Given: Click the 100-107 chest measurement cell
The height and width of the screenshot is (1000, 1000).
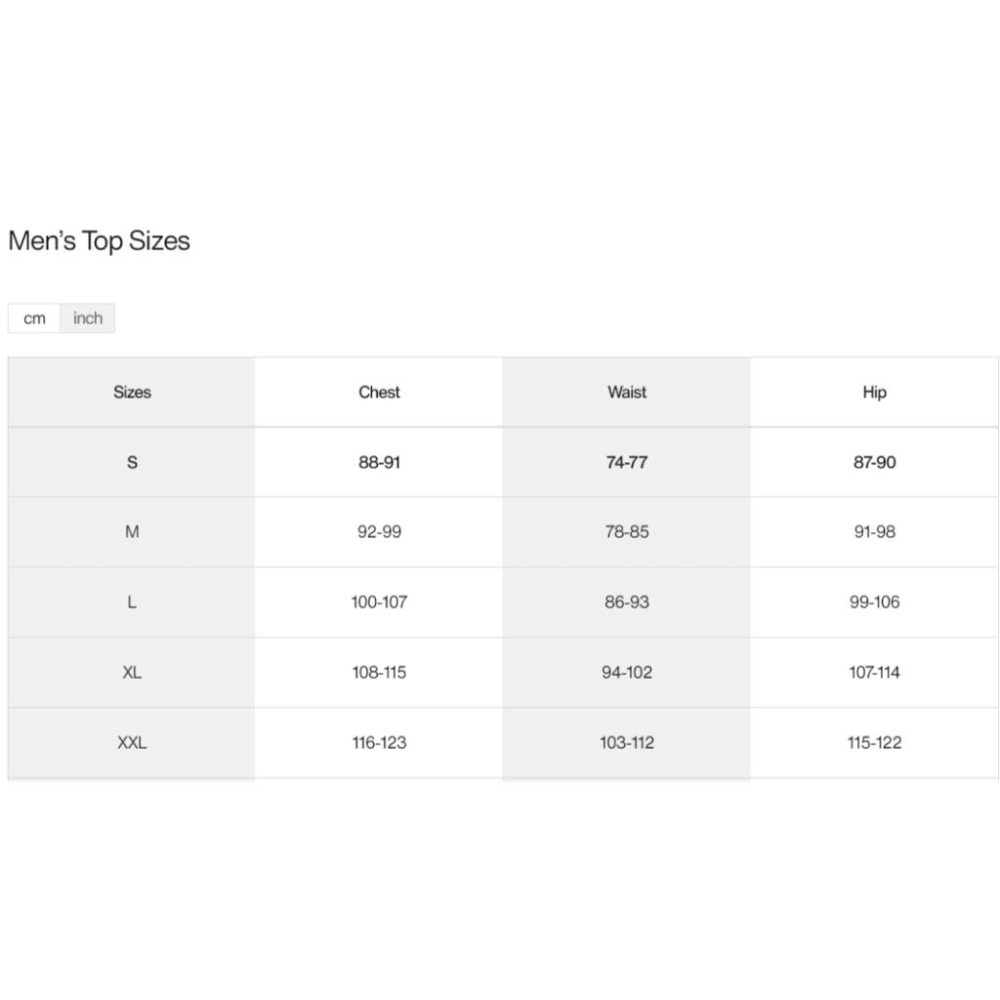Looking at the screenshot, I should [379, 602].
